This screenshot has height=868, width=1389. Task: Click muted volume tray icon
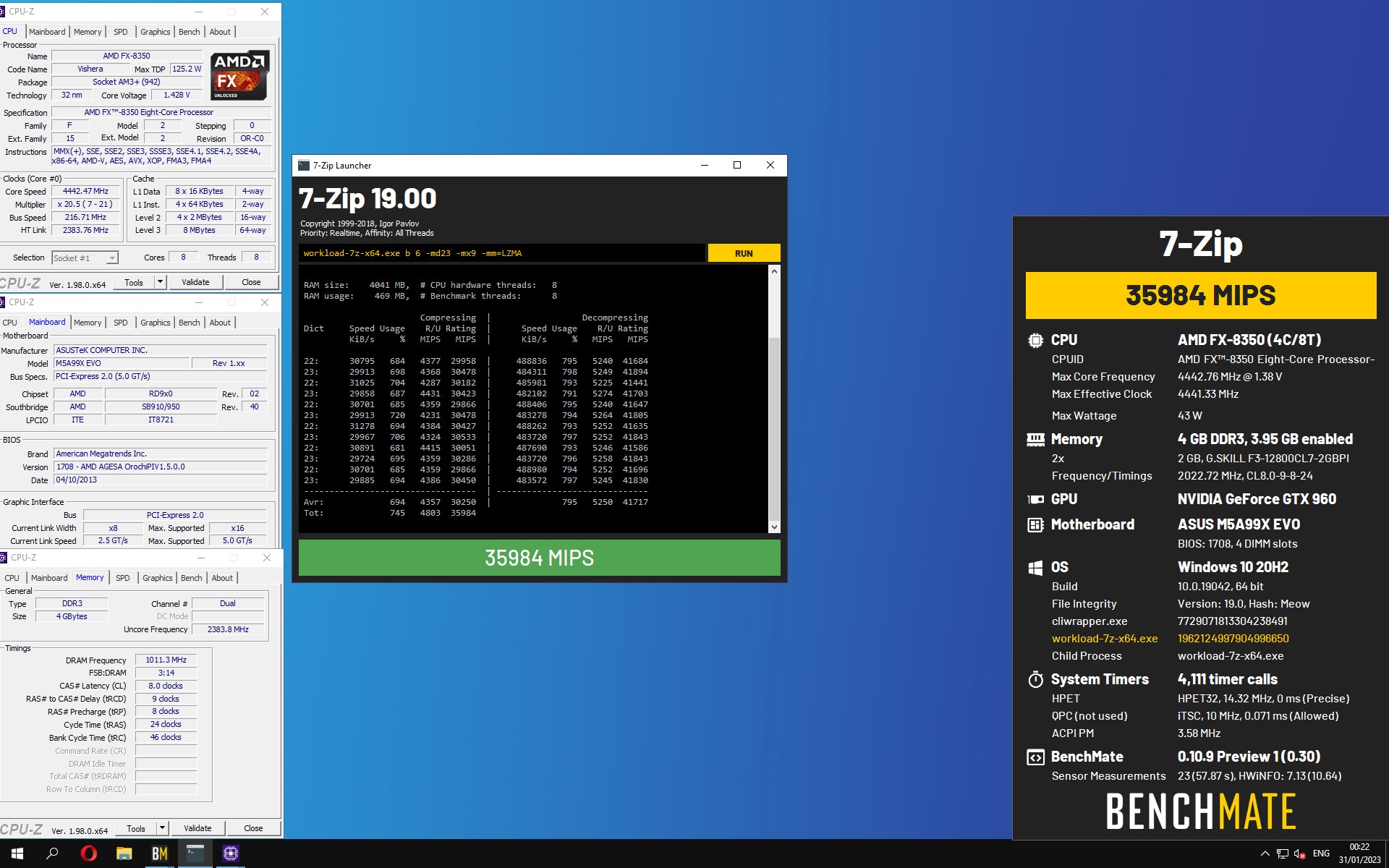(x=1299, y=854)
